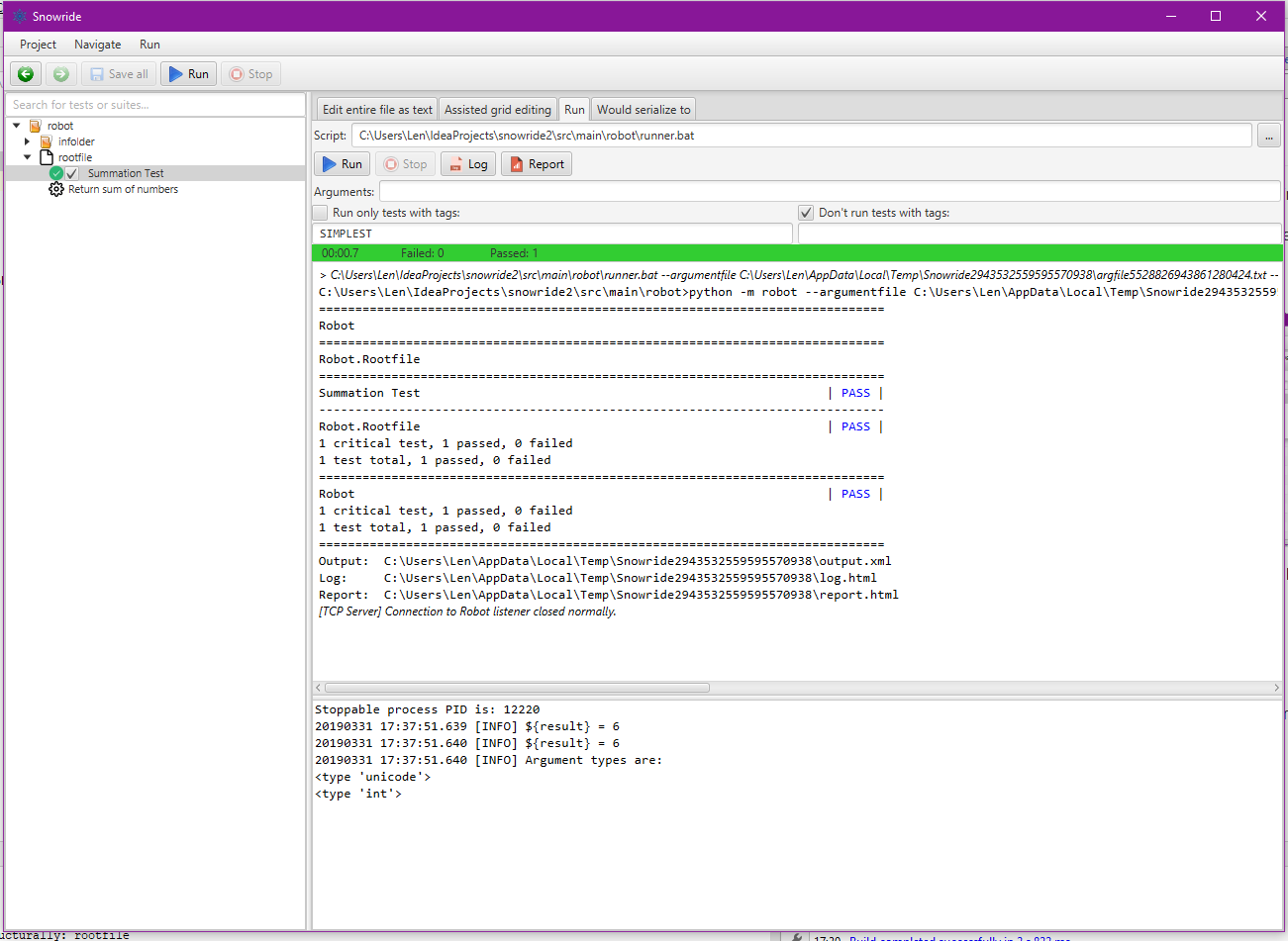Screen dimensions: 1288x941
Task: Select Return sum of numbers keyword
Action: click(123, 189)
